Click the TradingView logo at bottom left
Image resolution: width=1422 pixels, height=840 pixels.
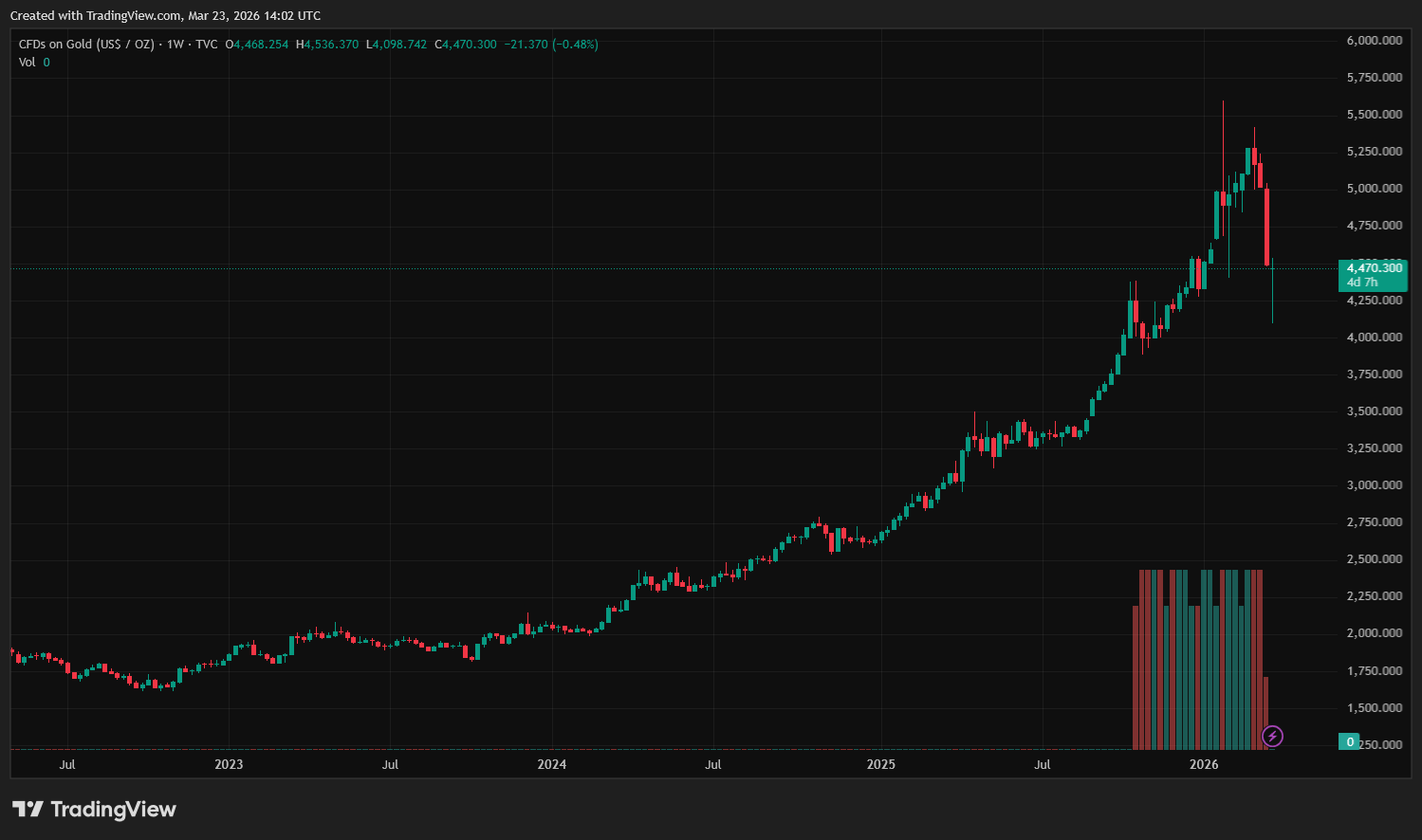click(94, 809)
